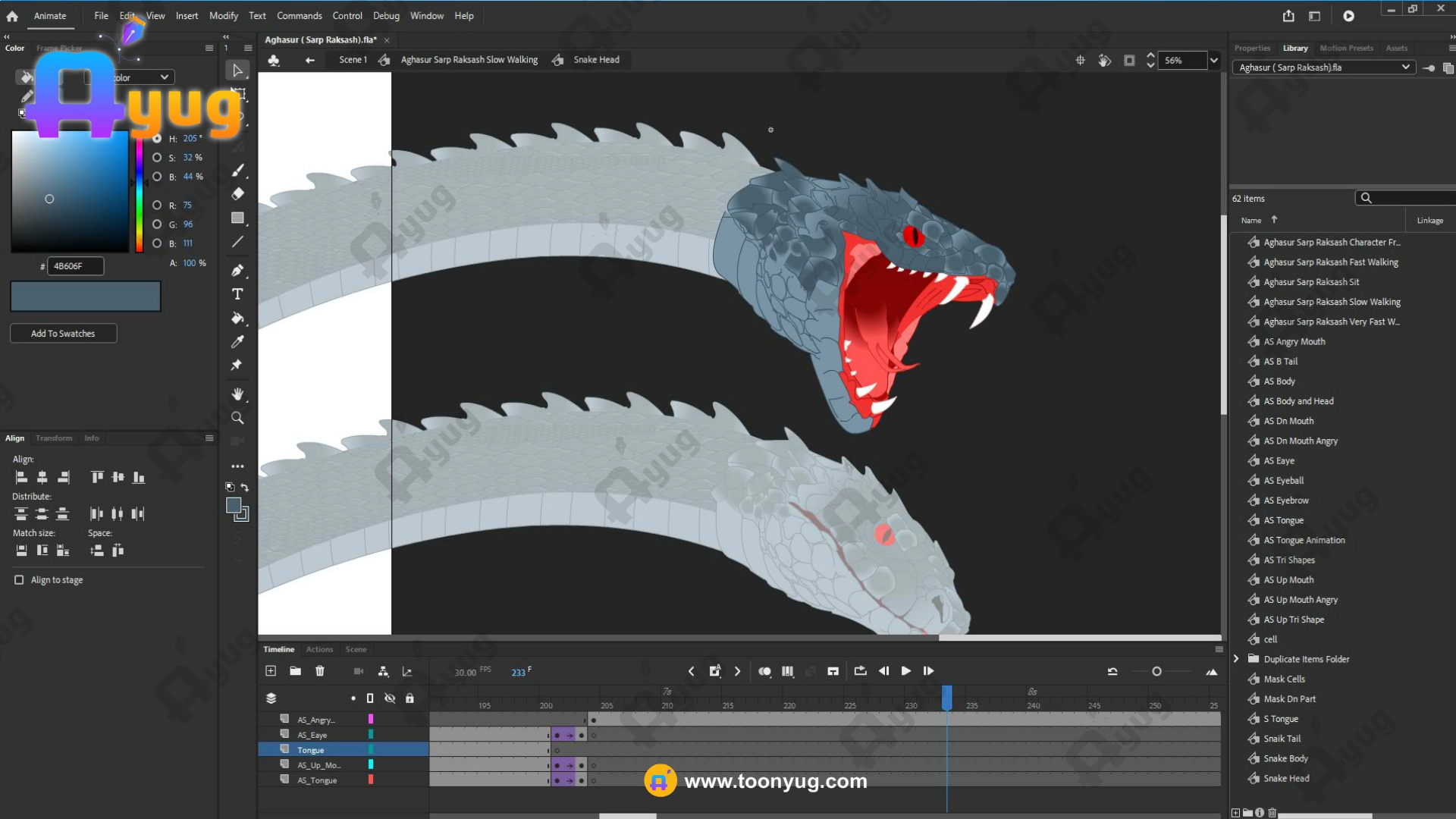The height and width of the screenshot is (819, 1456).
Task: Enable Align to stage checkbox
Action: pos(19,580)
